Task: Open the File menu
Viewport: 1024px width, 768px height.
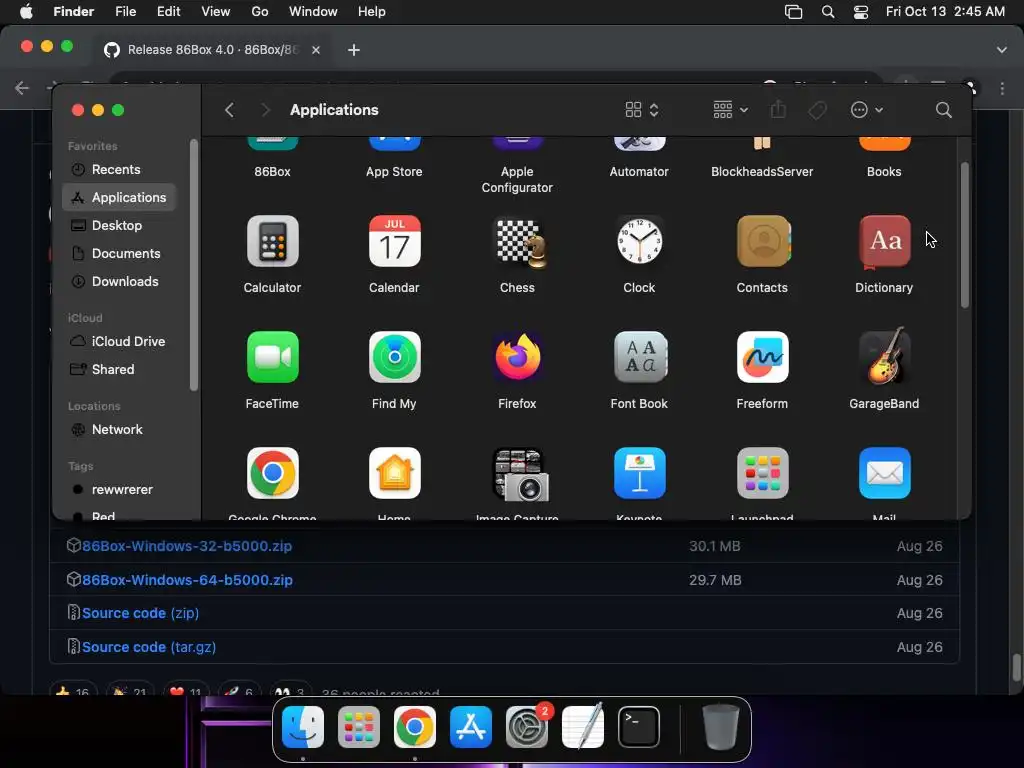Action: pos(125,12)
